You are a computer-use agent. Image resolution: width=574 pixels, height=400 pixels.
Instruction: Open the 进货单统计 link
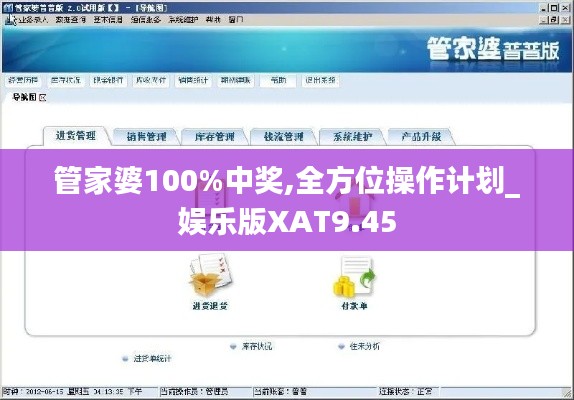[152, 359]
